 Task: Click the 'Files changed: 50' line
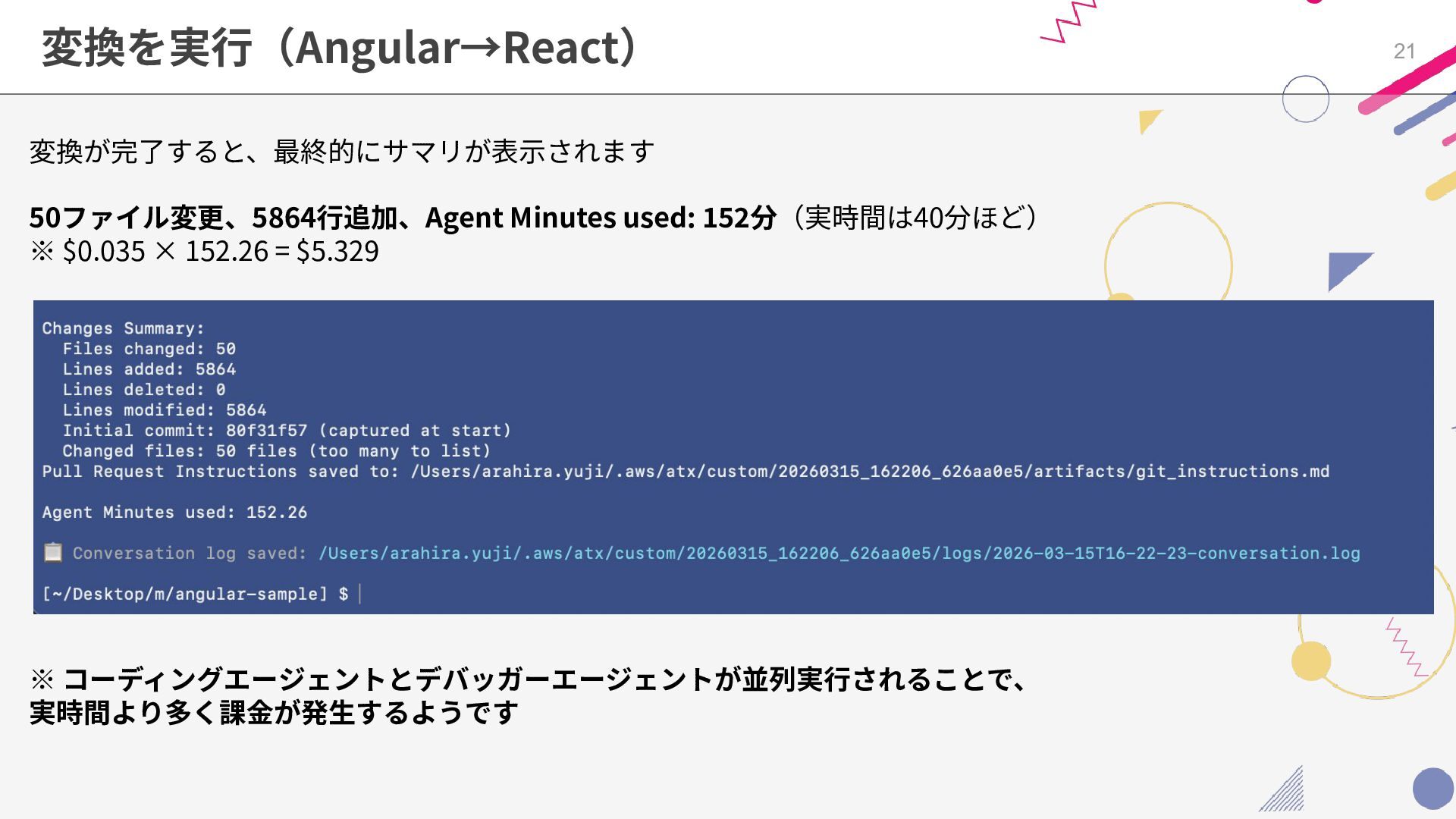tap(149, 349)
